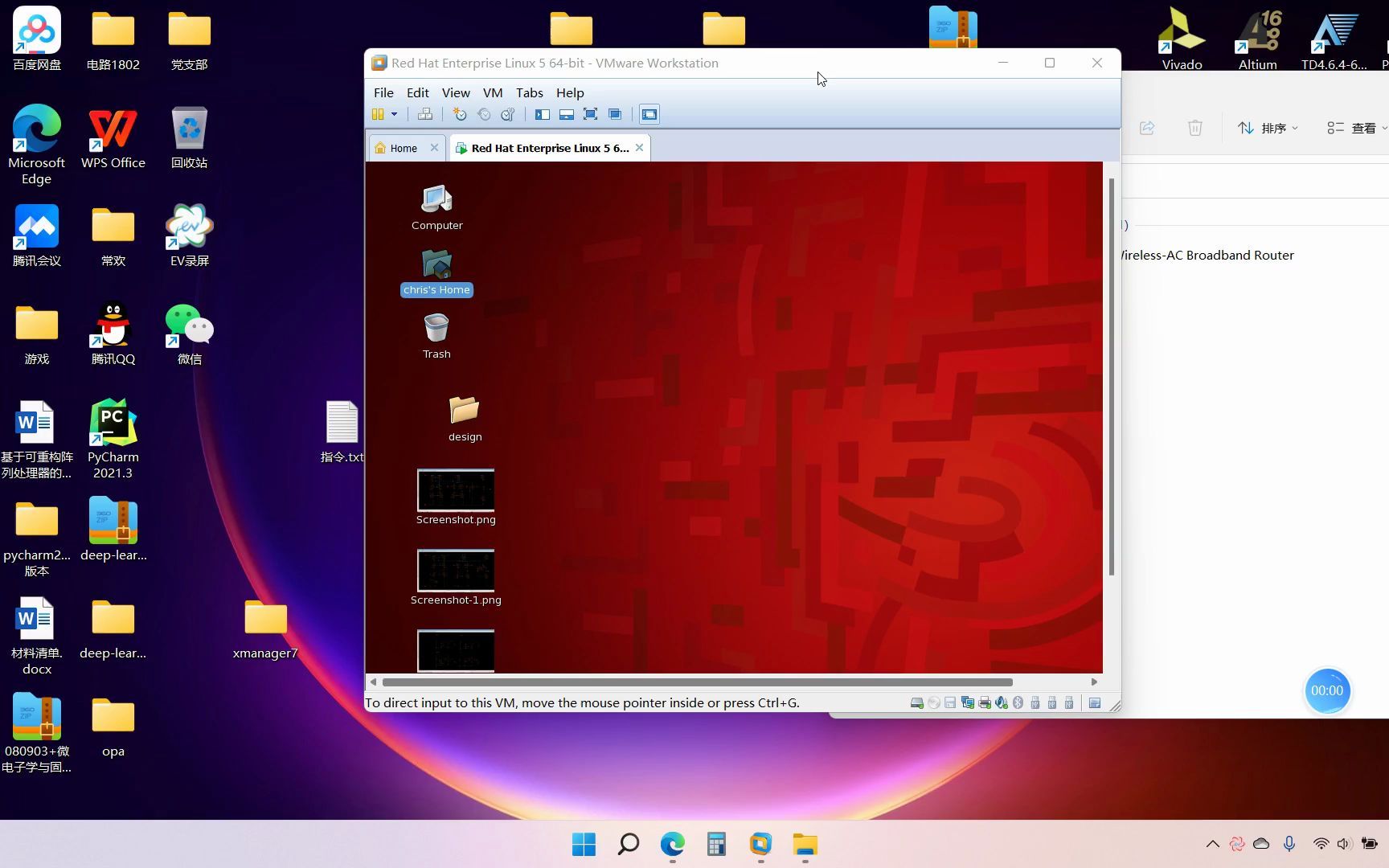Select WPS Office desktop shortcut
This screenshot has height=868, width=1389.
point(113,138)
